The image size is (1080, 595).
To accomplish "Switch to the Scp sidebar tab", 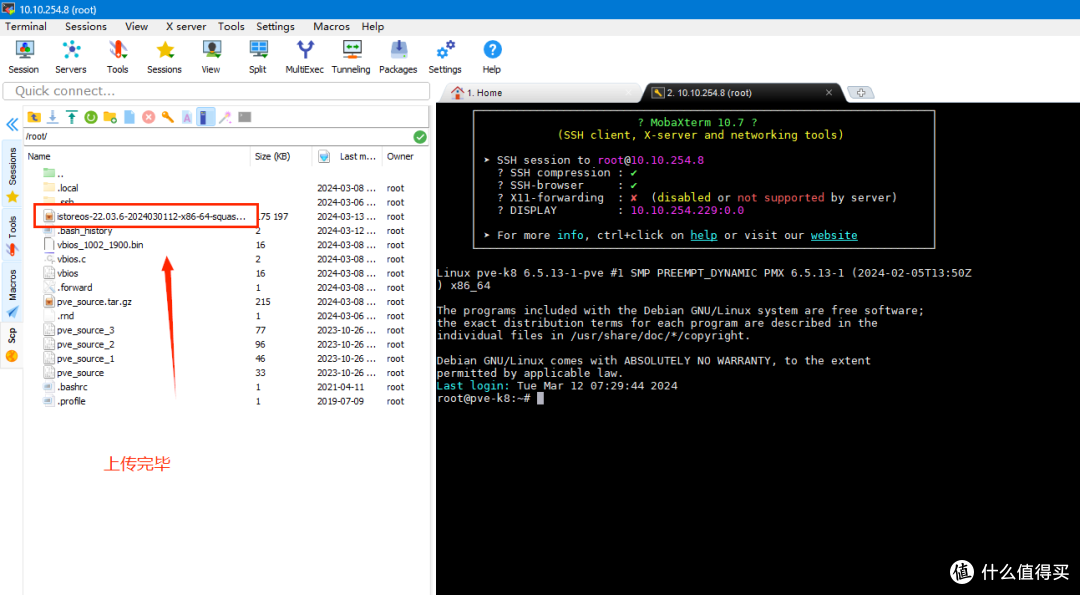I will click(x=12, y=344).
